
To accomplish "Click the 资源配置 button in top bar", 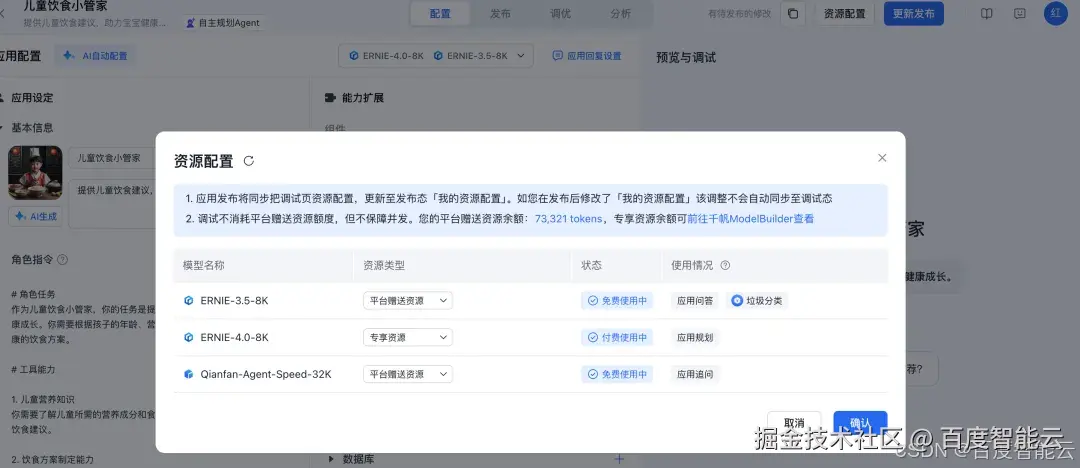I will click(844, 14).
